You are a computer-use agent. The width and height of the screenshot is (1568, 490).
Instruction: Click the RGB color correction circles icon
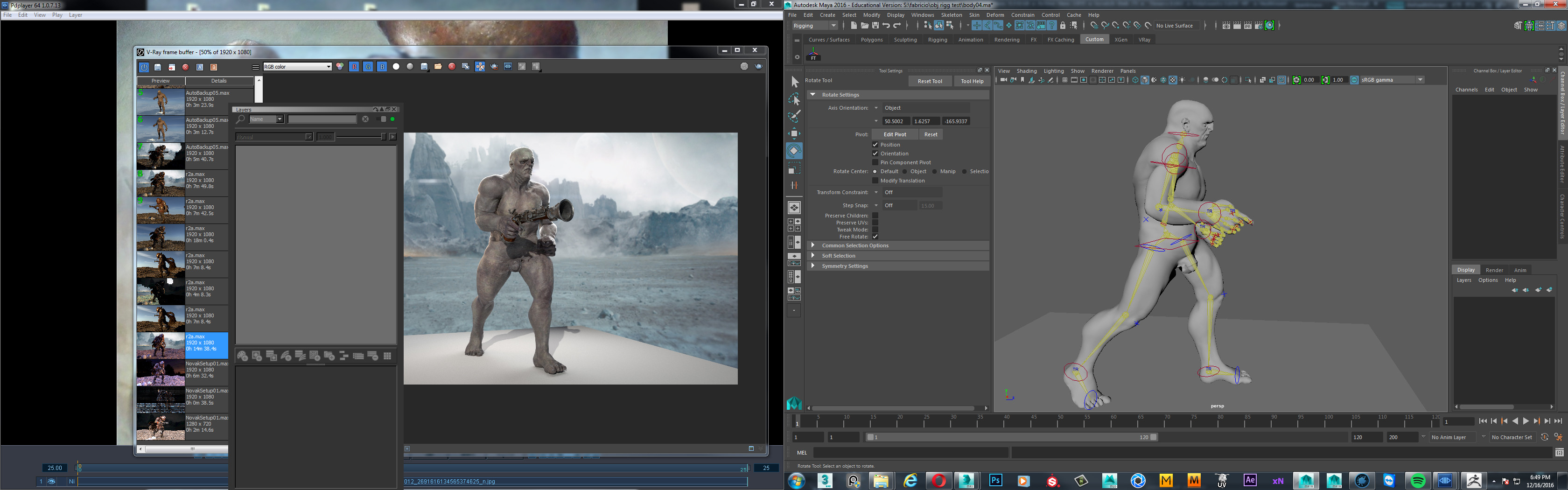click(340, 66)
